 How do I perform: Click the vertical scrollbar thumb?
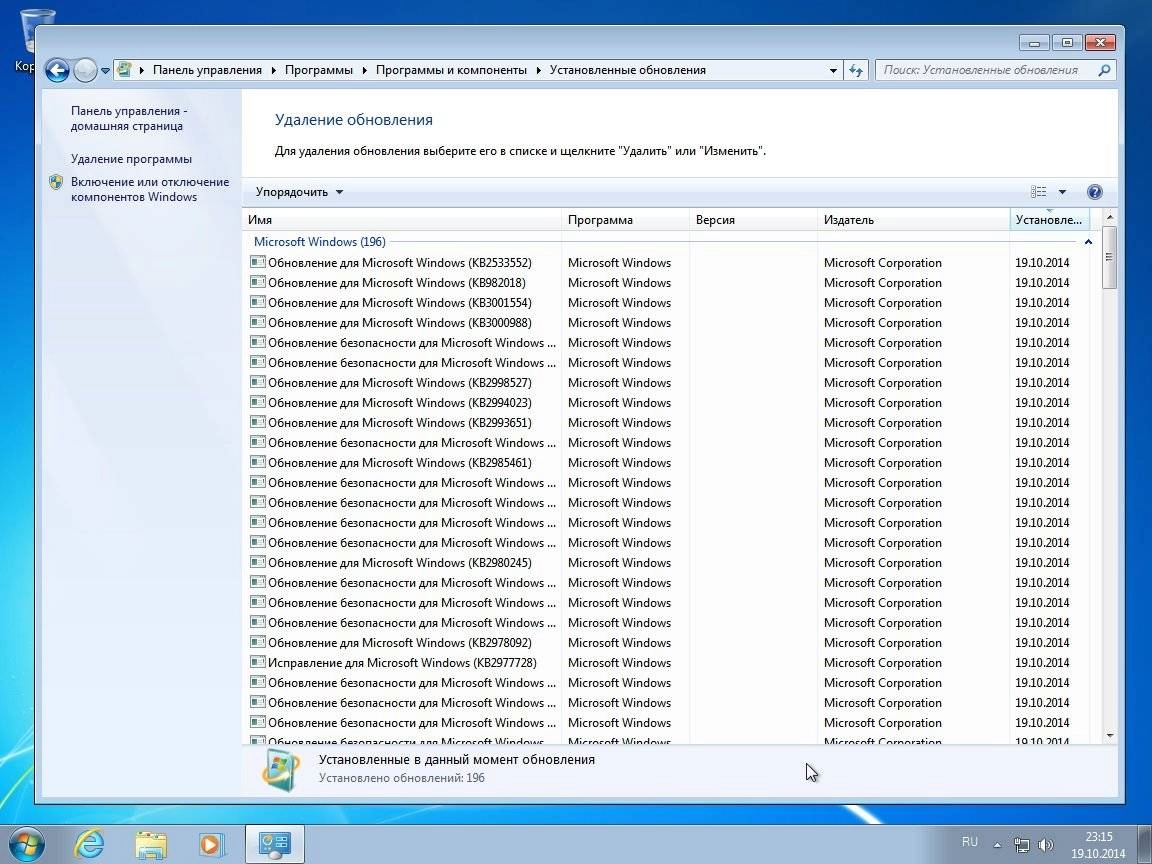1109,257
